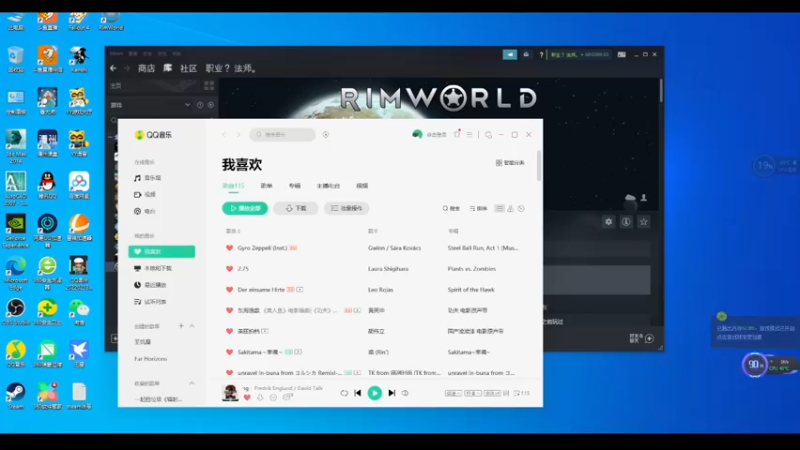Switch to the videos tab

coord(362,186)
